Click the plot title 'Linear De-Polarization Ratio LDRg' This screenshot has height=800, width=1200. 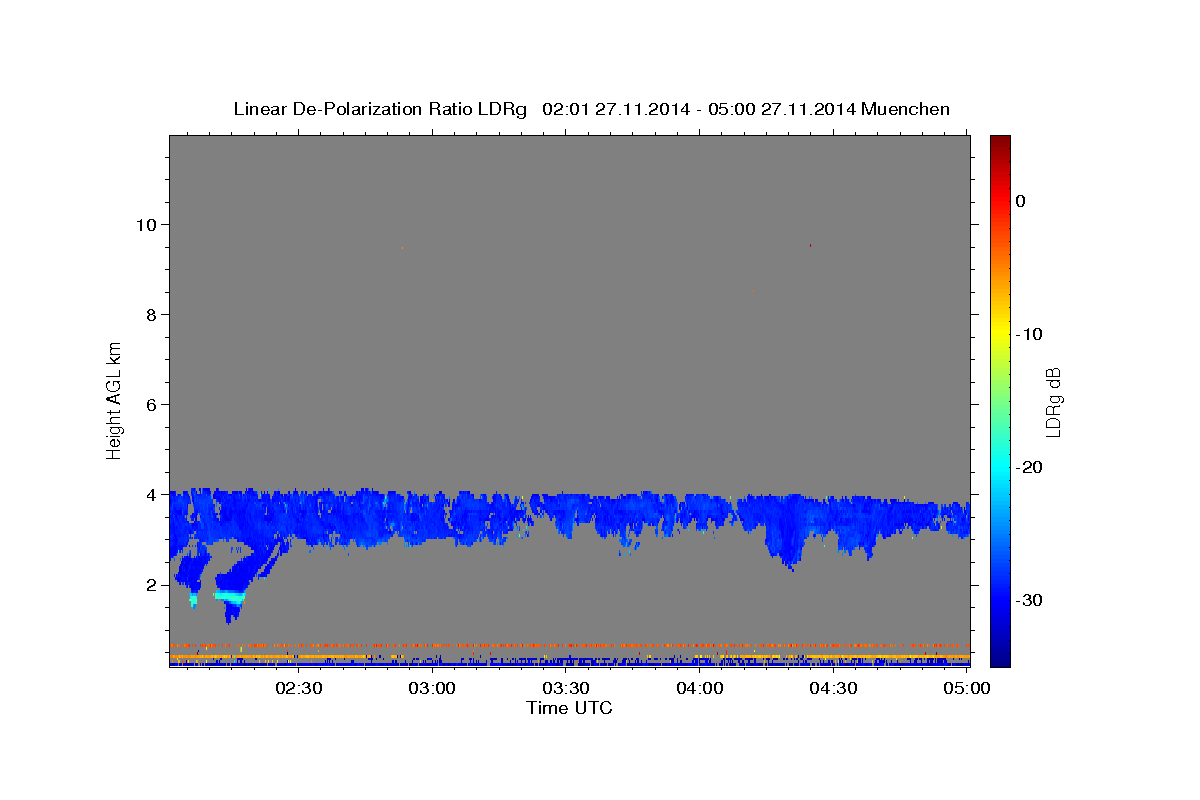pos(380,109)
